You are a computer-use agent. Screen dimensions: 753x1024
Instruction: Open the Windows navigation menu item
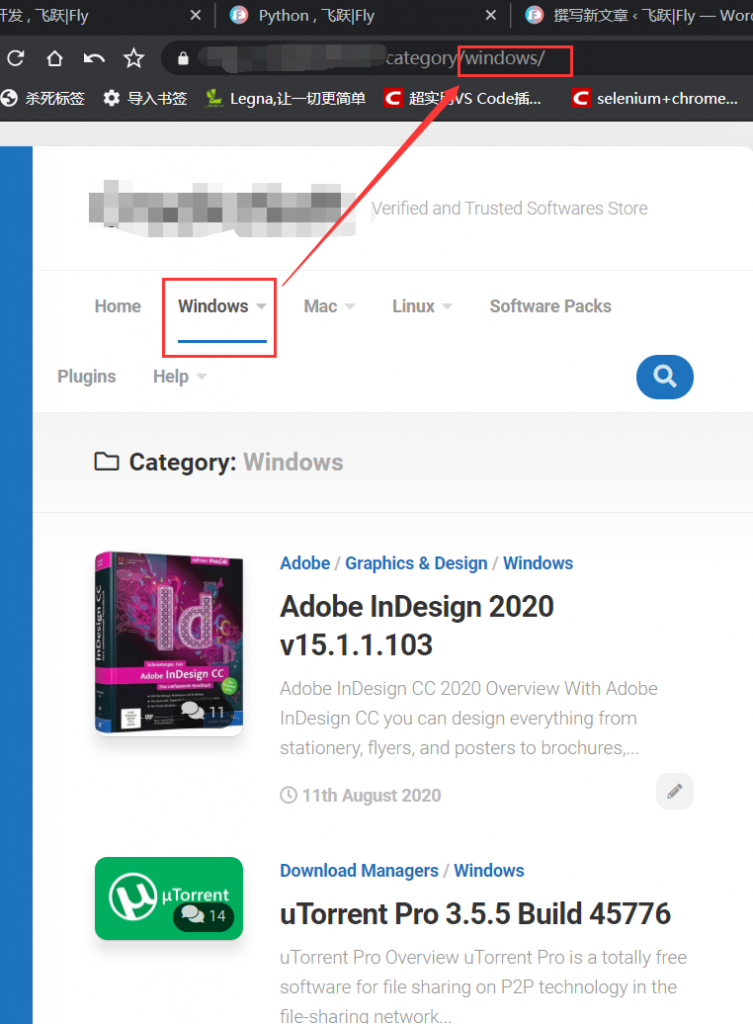[214, 306]
